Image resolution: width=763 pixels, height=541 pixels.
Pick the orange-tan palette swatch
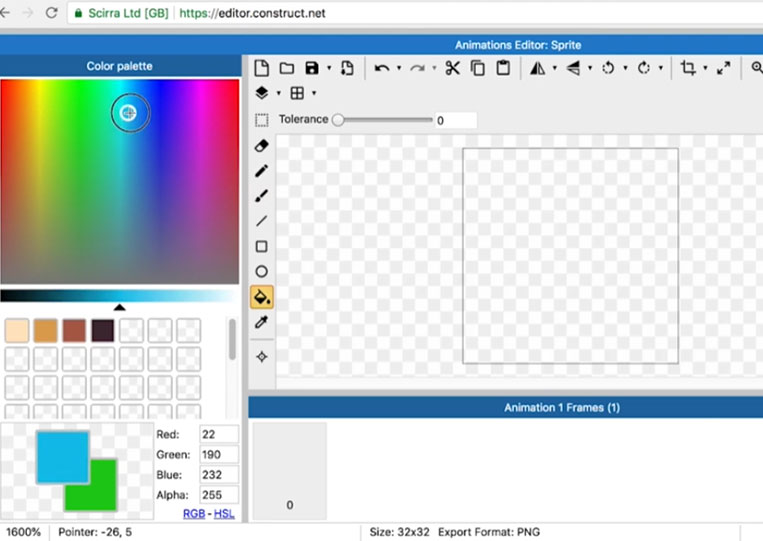click(x=46, y=331)
